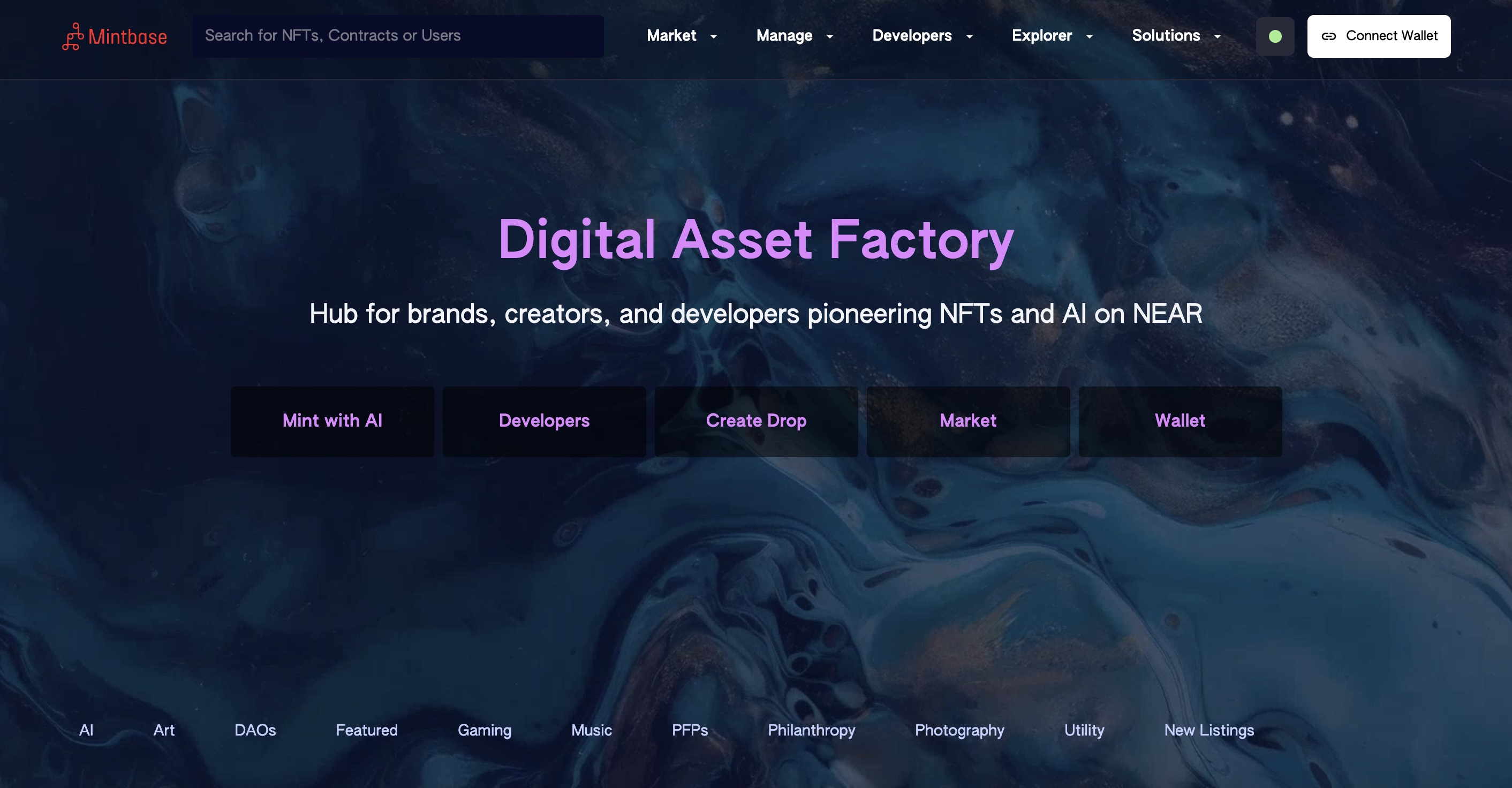The image size is (1512, 788).
Task: Select the Photography category tab
Action: click(960, 730)
